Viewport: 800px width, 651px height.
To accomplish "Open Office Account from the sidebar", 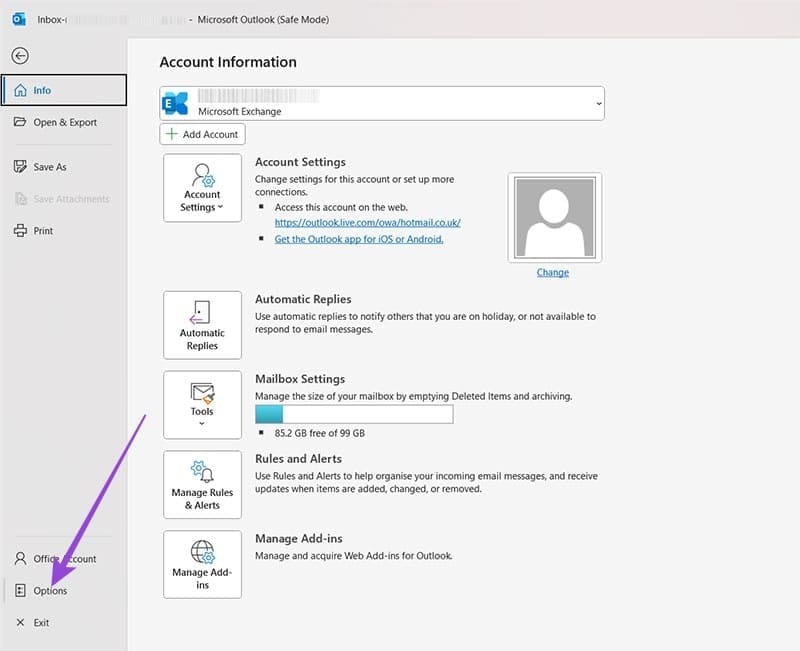I will click(x=20, y=559).
